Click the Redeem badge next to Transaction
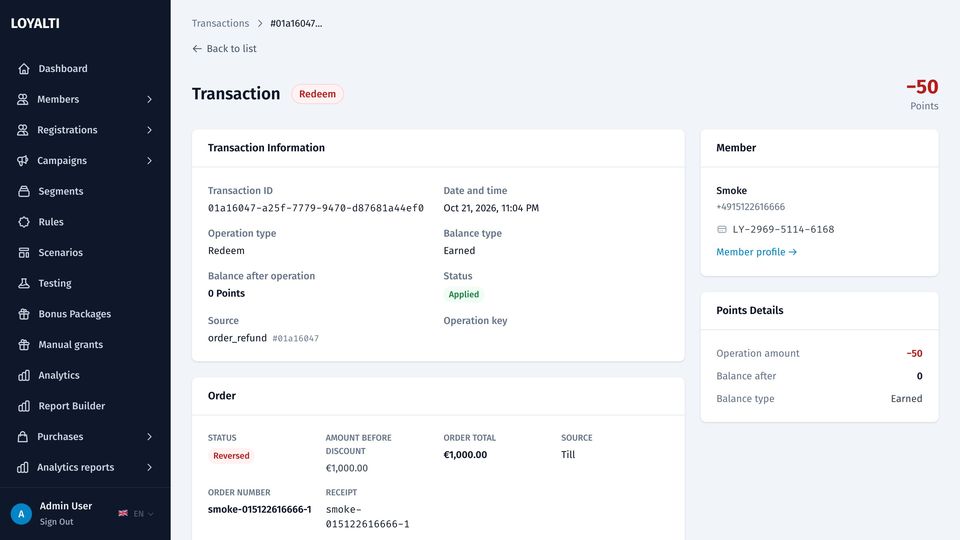The image size is (960, 540). coord(317,94)
